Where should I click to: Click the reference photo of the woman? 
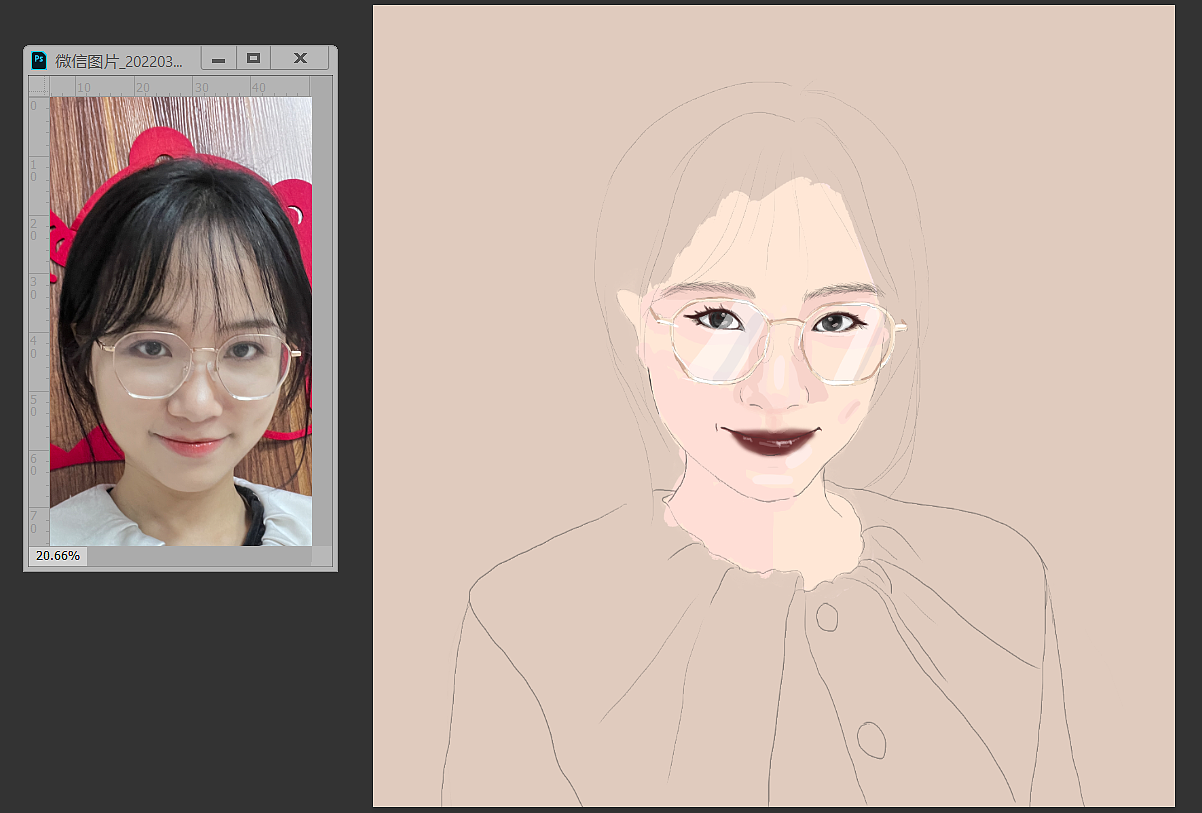[181, 321]
